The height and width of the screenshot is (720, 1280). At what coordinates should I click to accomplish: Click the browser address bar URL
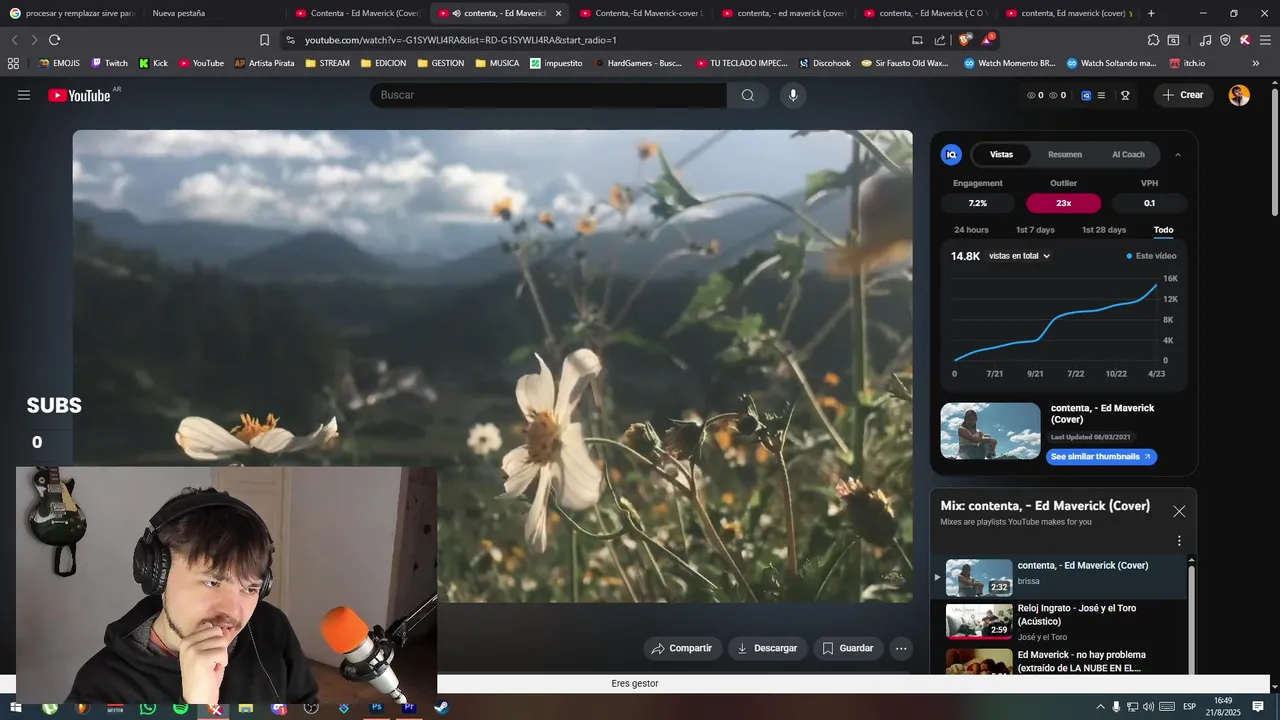tap(461, 40)
